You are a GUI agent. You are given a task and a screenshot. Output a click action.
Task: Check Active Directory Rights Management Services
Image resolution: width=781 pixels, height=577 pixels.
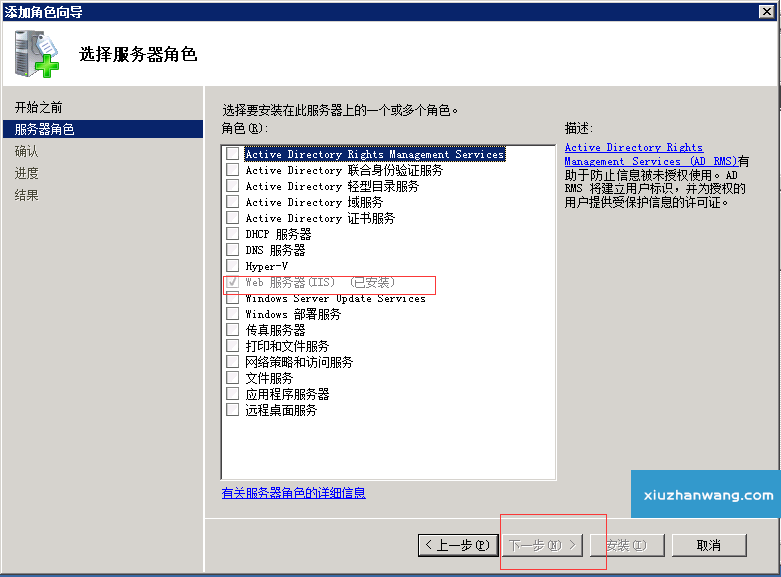click(233, 154)
